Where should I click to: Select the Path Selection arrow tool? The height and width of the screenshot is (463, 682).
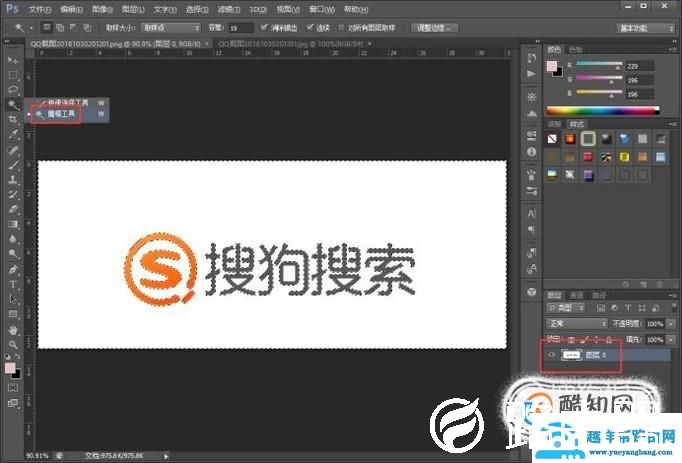tap(13, 299)
